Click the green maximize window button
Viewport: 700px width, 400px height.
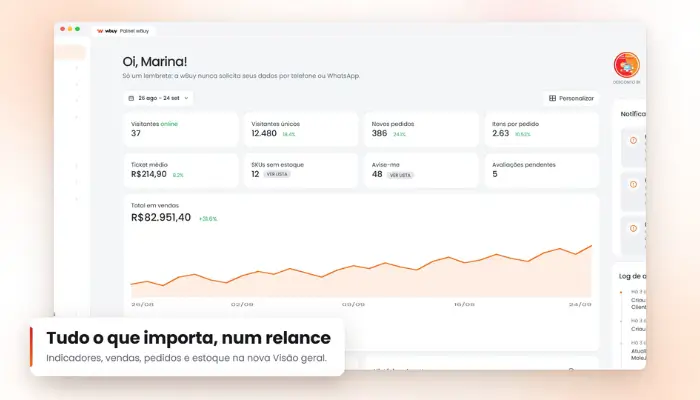[x=78, y=29]
